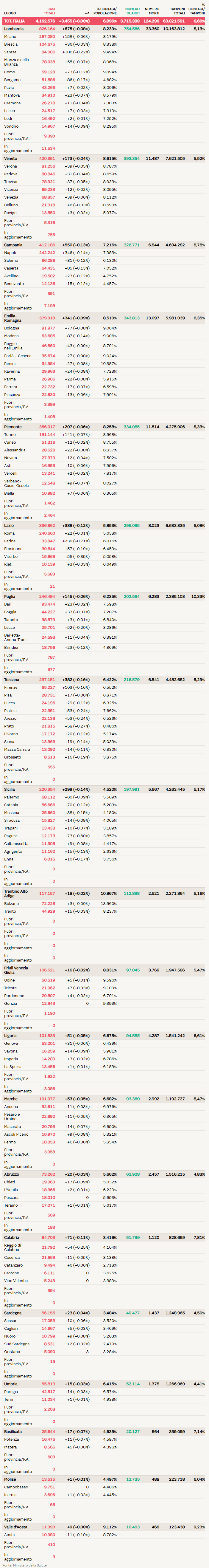Click the Lombardia region row
The image size is (209, 1568).
point(14,29)
